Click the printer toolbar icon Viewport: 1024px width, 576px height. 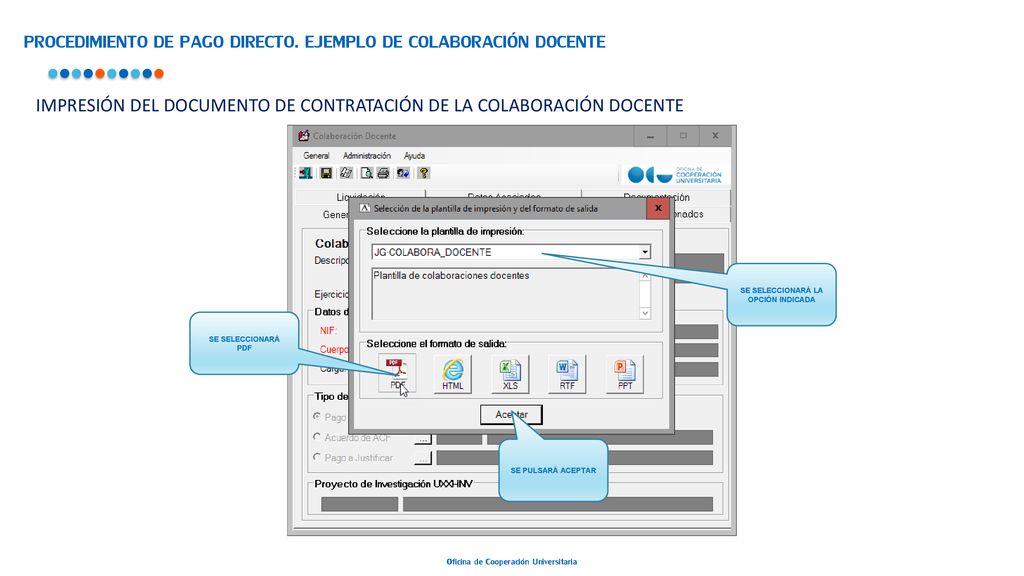pos(383,173)
